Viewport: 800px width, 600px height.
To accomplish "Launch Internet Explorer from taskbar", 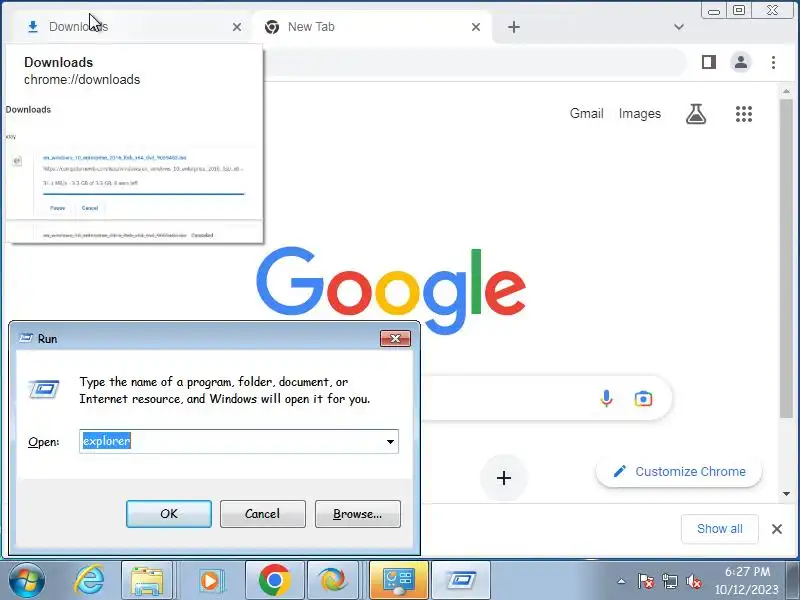I will [x=90, y=581].
